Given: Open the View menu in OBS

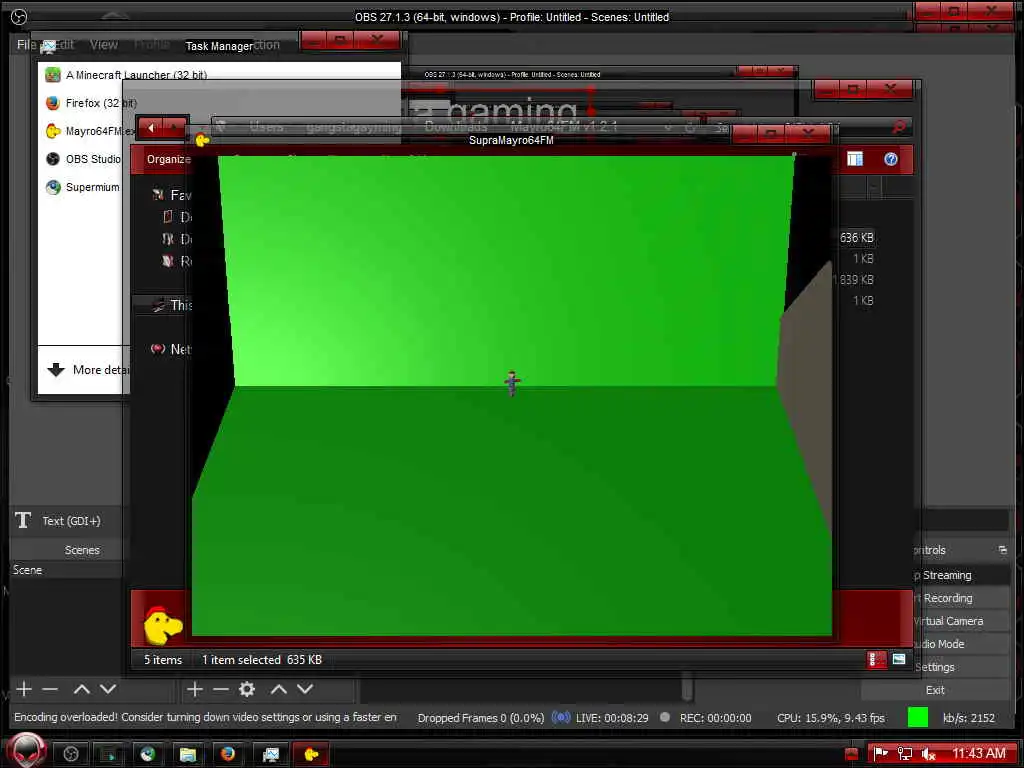Looking at the screenshot, I should coord(104,44).
